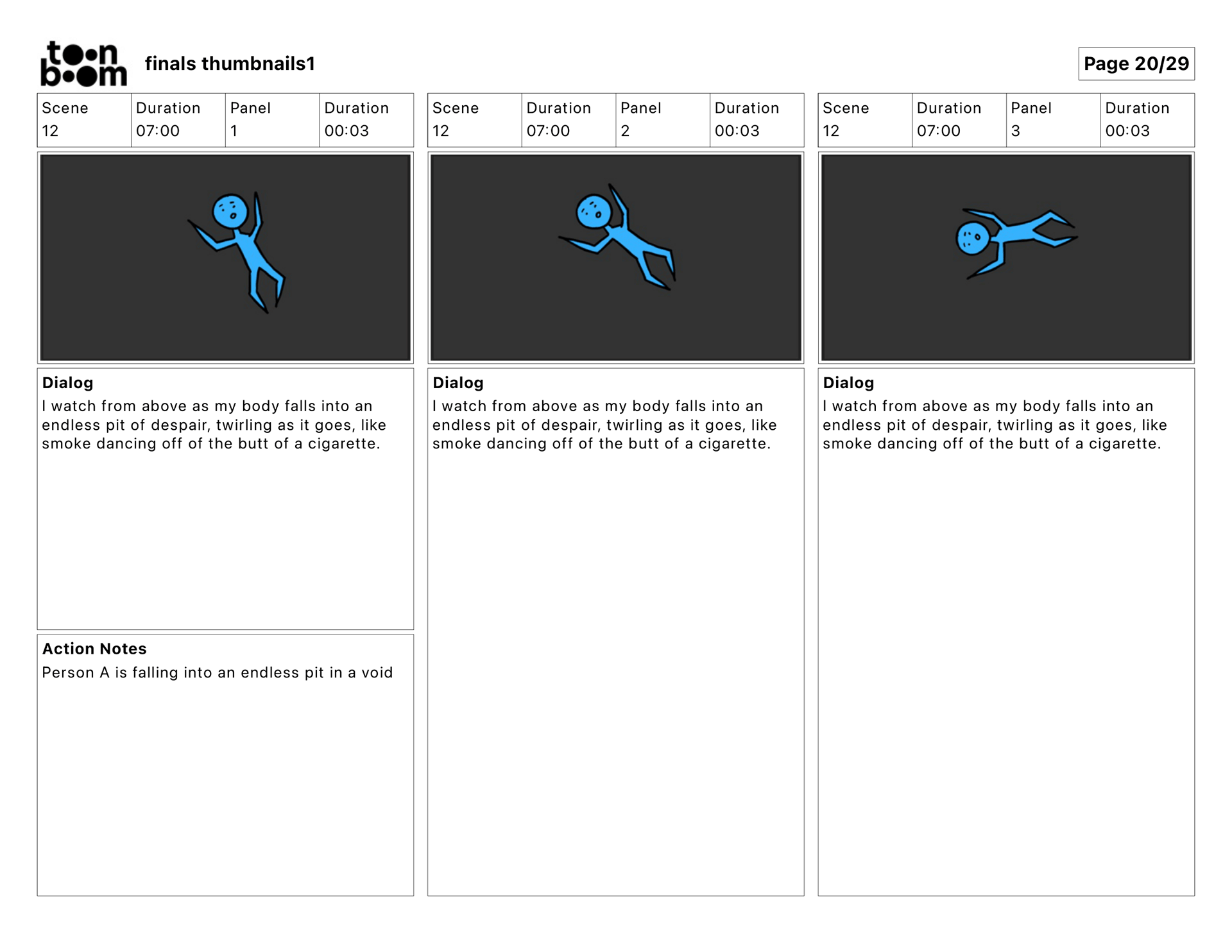The image size is (1232, 952).
Task: Click the 'Person A is falling' action note
Action: (217, 672)
